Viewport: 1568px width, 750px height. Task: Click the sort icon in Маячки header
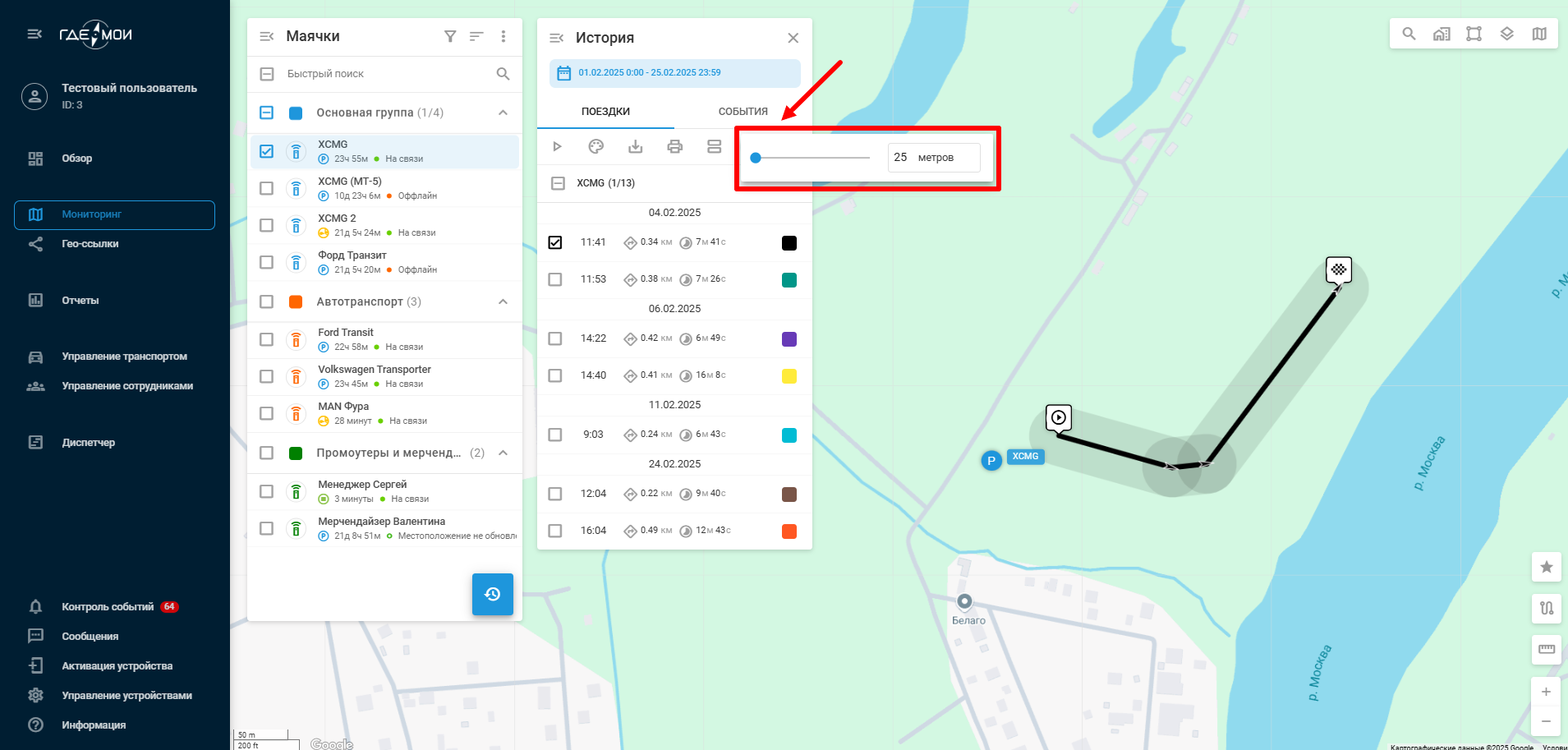(476, 36)
